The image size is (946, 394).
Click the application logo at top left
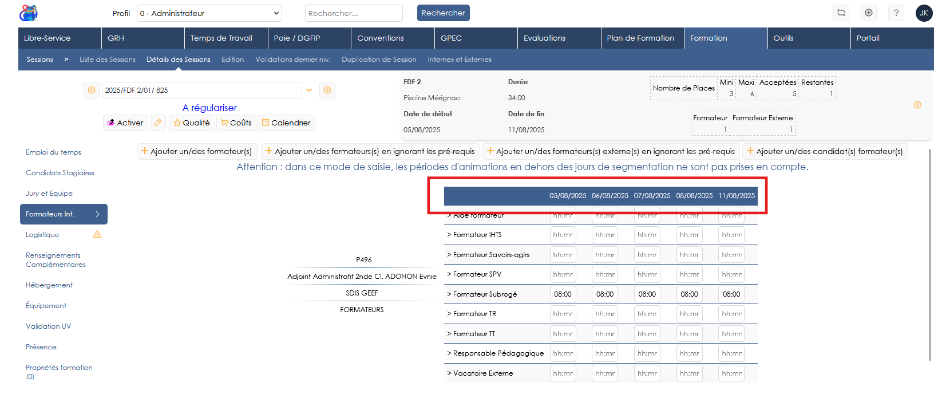point(28,12)
